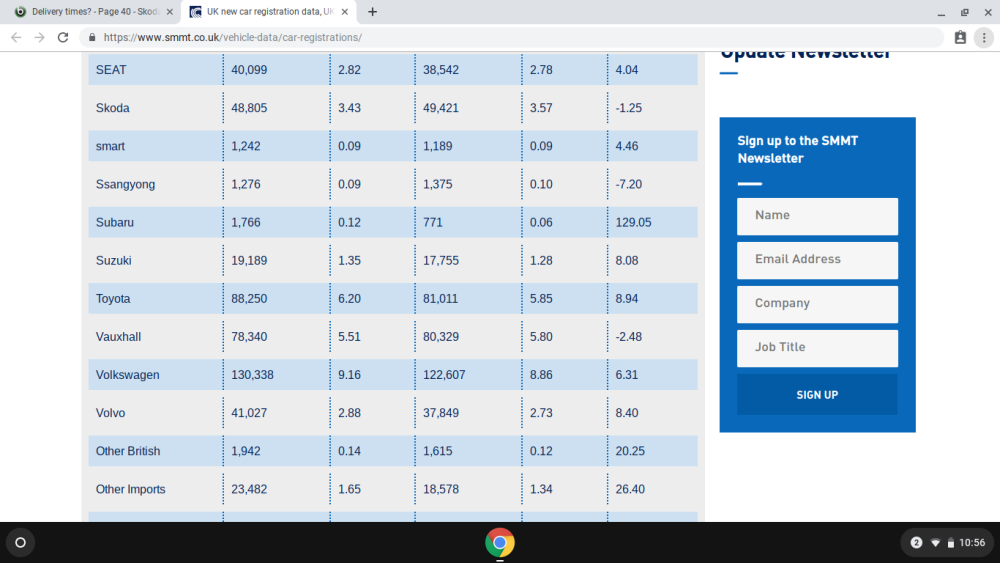
Task: Select the Suzuki row label
Action: [x=114, y=261]
